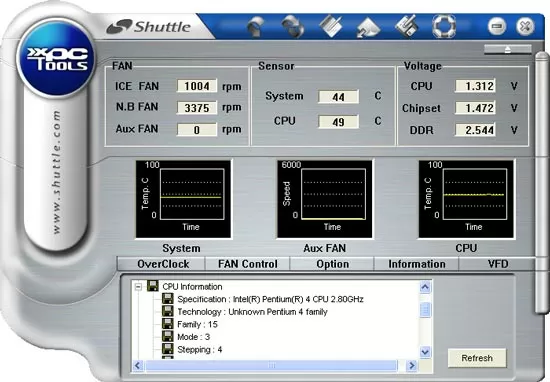Viewport: 550px width, 382px height.
Task: Click the Chipset voltage label
Action: tap(421, 108)
